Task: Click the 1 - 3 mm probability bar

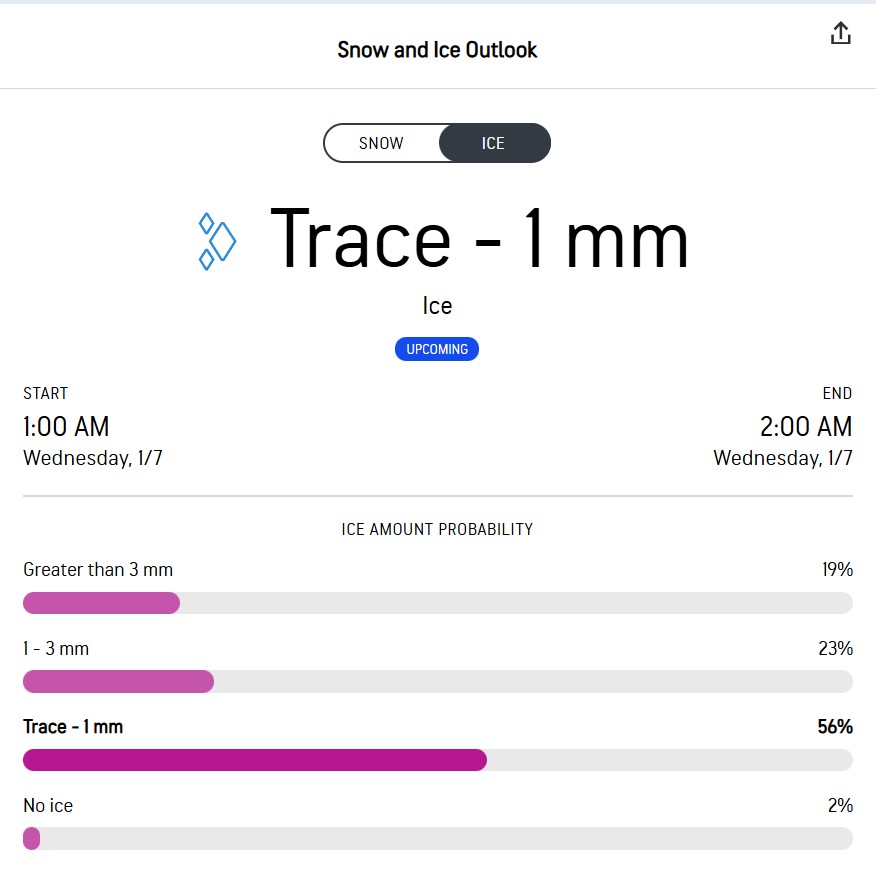Action: tap(437, 681)
